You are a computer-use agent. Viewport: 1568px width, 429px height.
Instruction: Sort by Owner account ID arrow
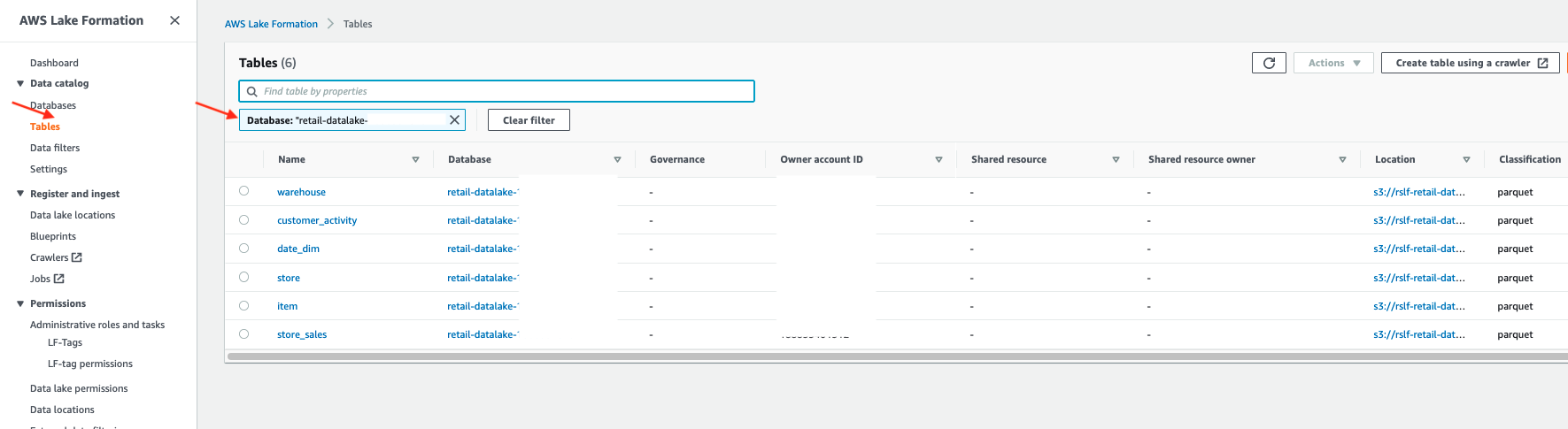coord(938,160)
